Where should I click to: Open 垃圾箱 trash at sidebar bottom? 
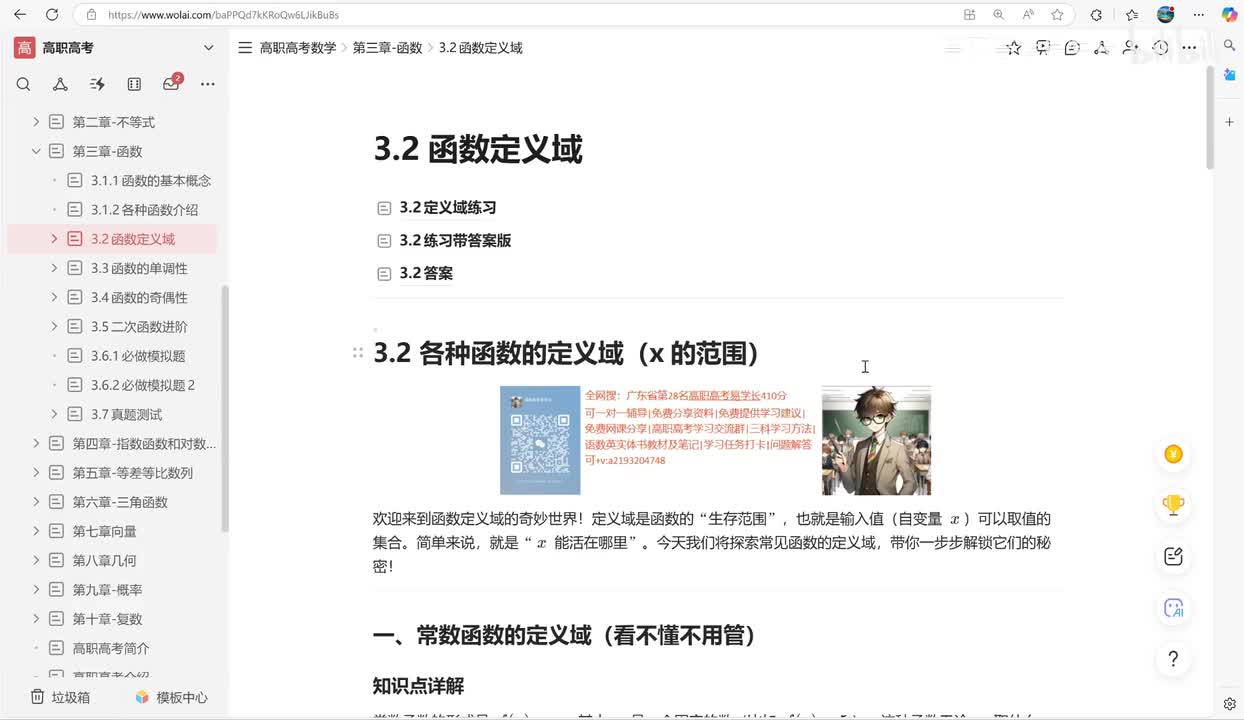tap(60, 697)
